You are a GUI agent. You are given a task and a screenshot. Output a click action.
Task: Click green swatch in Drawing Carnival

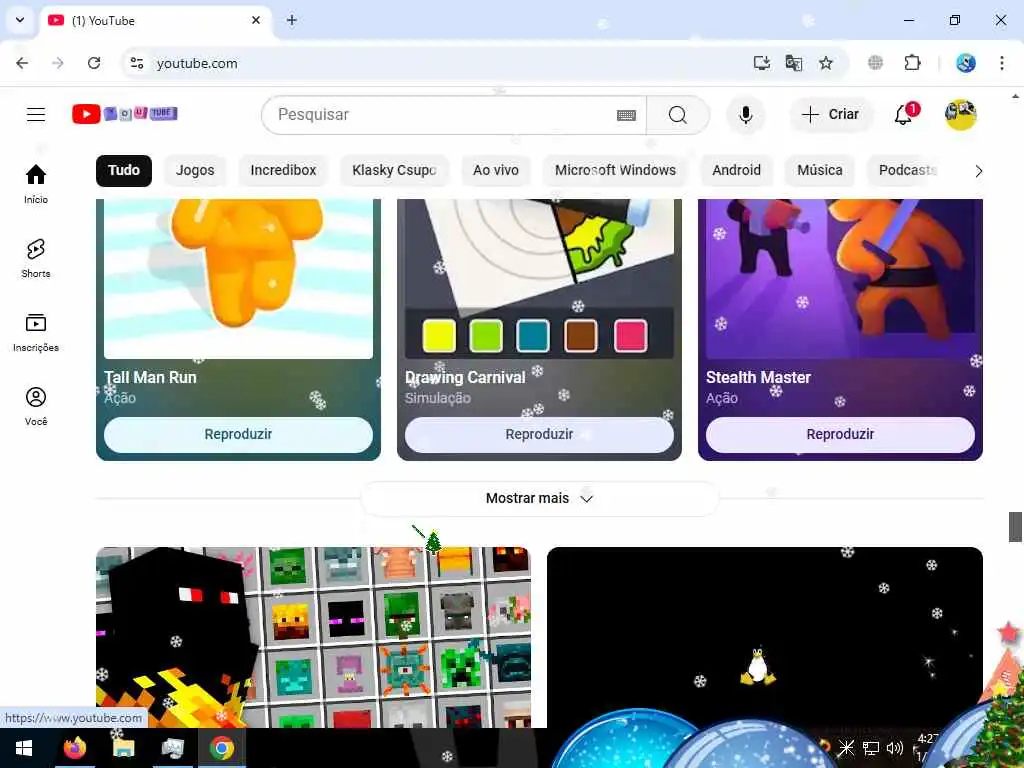(x=486, y=336)
